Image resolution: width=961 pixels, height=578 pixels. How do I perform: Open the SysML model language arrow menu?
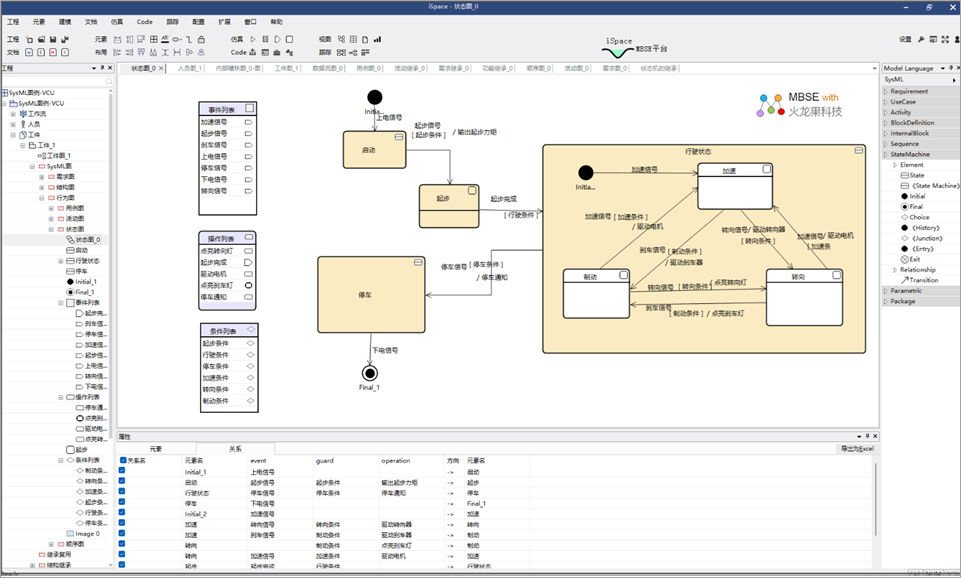coord(954,80)
